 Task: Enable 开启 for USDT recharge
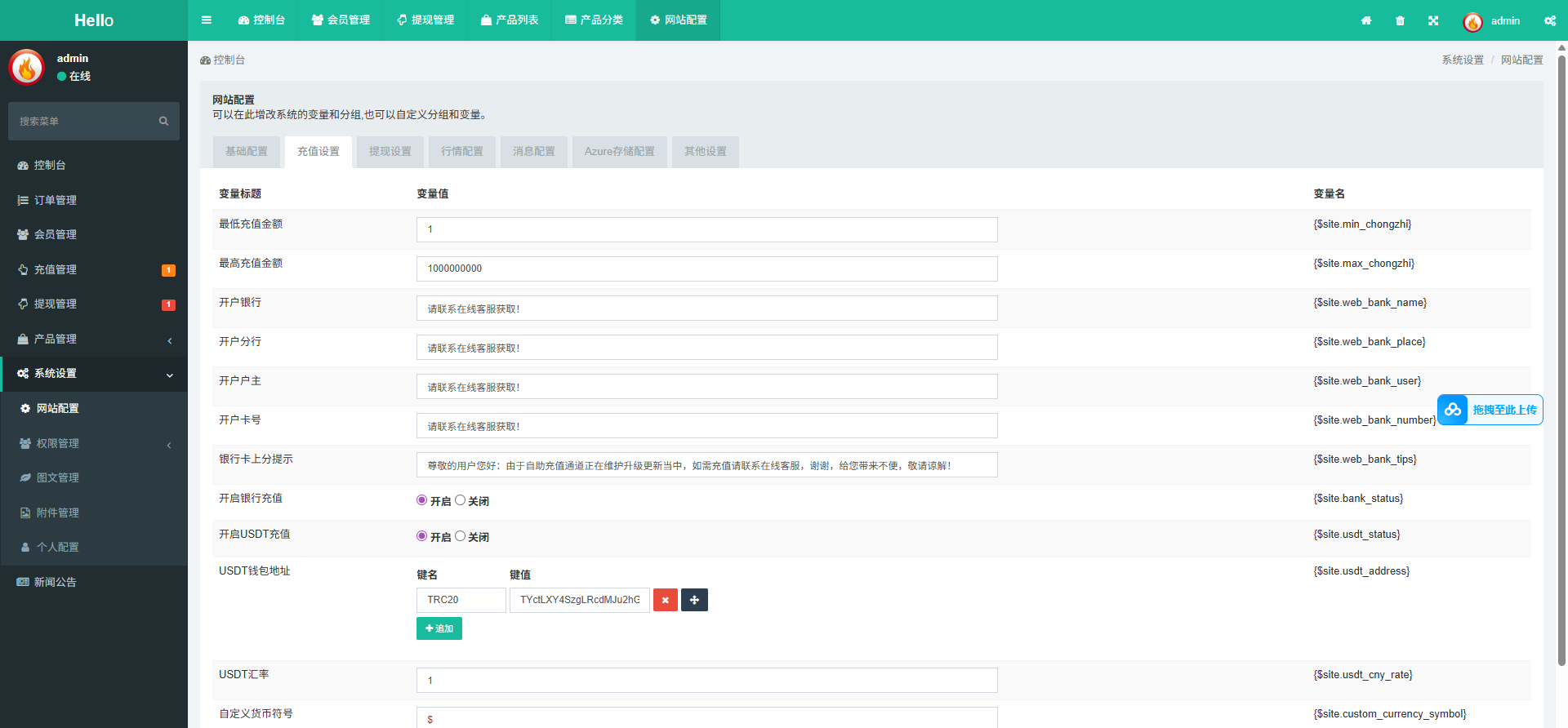pyautogui.click(x=421, y=536)
